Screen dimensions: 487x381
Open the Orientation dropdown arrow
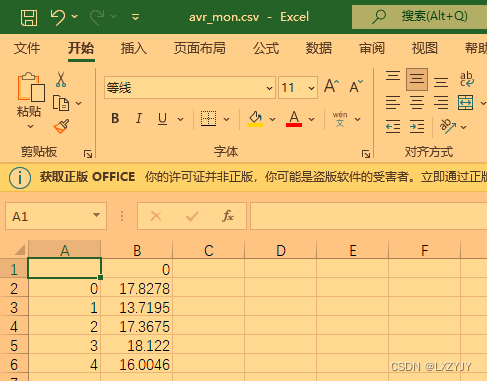464,127
